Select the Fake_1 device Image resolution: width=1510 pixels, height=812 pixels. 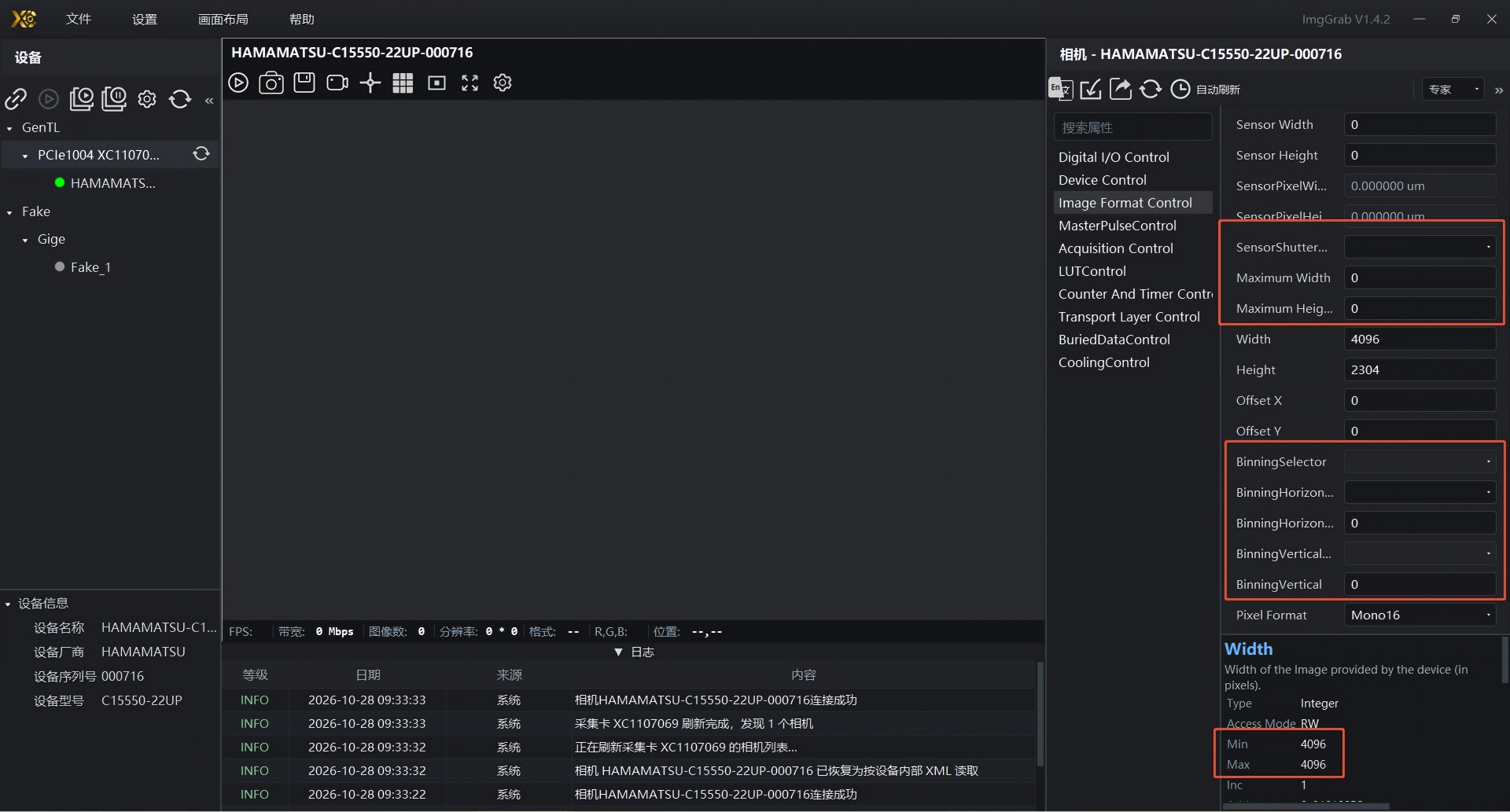90,267
